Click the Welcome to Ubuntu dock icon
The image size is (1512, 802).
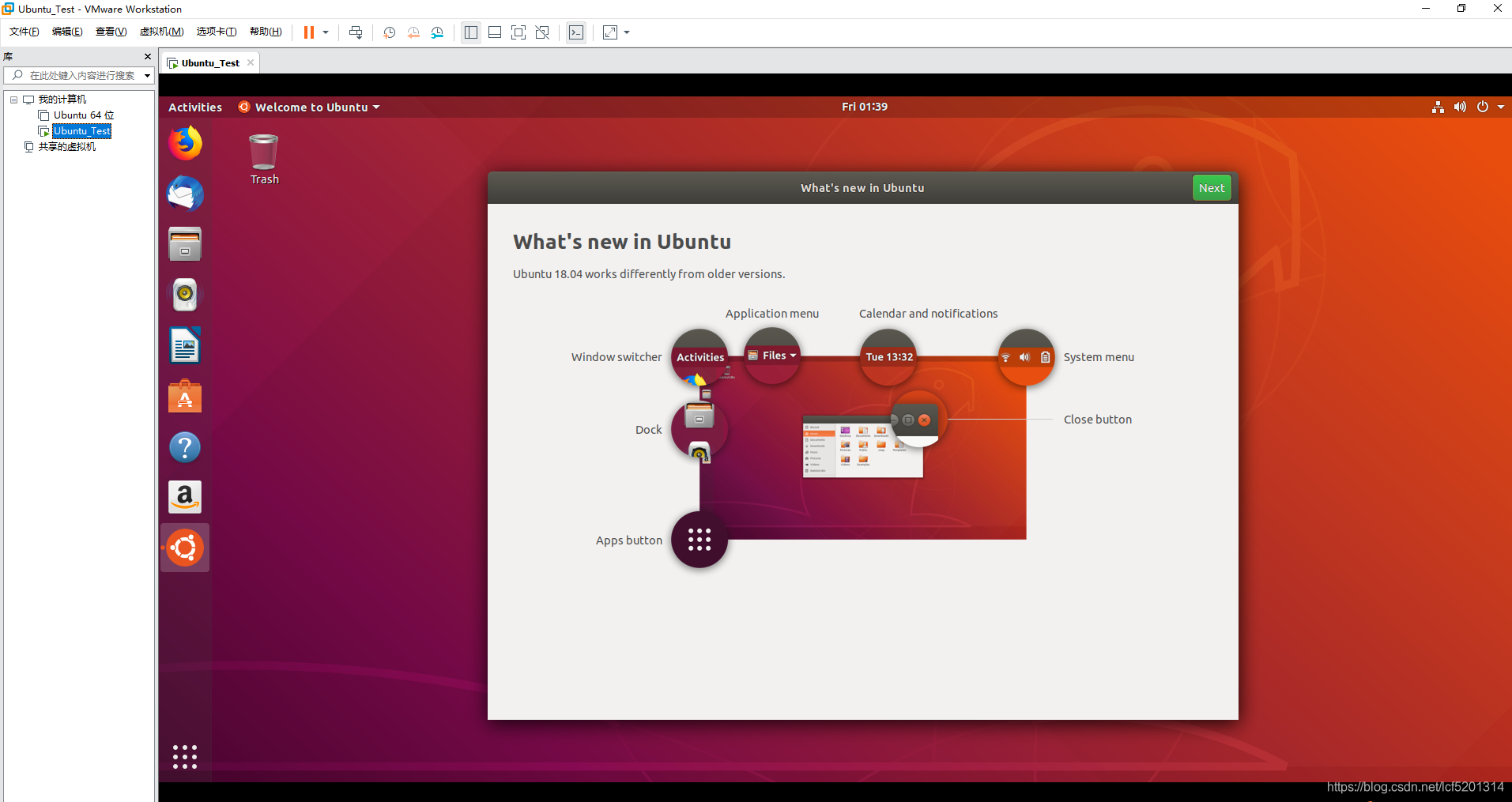(185, 548)
